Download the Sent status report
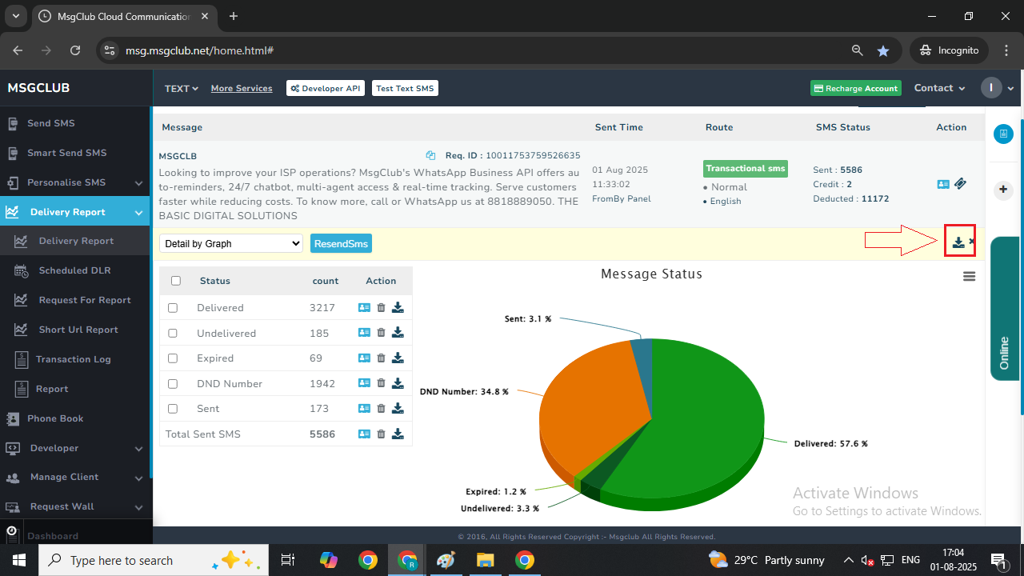1024x576 pixels. point(398,409)
